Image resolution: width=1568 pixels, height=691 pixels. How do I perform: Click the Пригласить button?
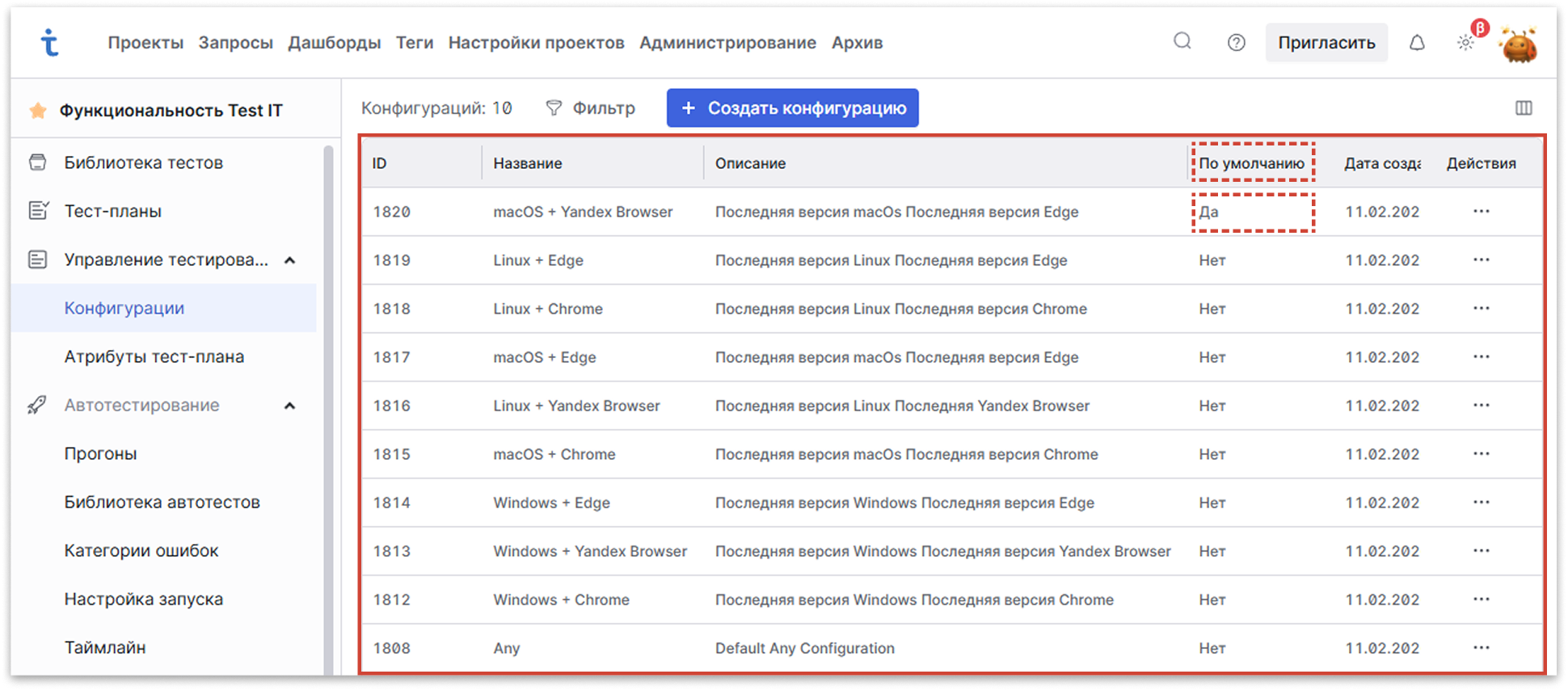click(1326, 43)
